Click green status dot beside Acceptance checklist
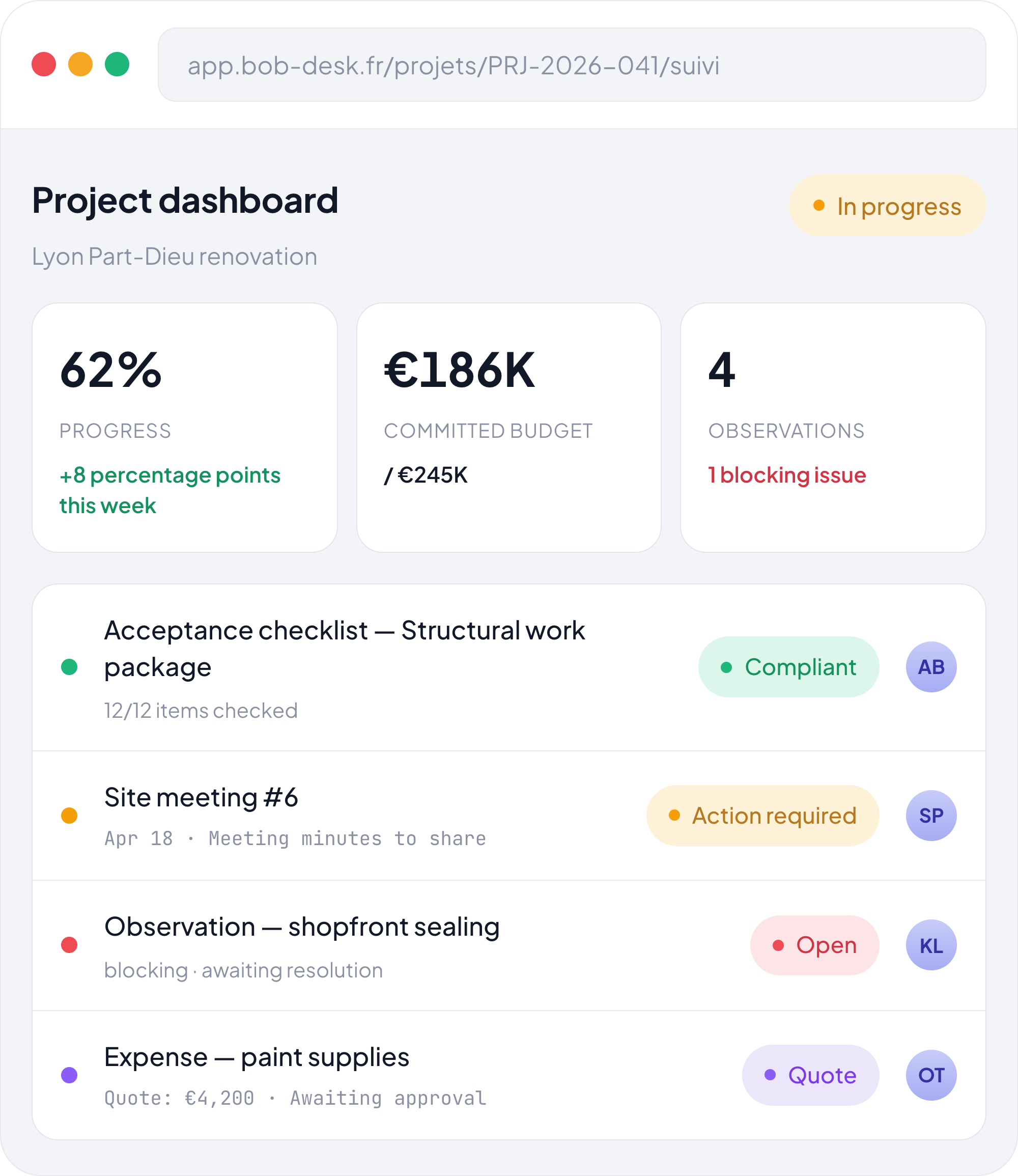 point(69,667)
